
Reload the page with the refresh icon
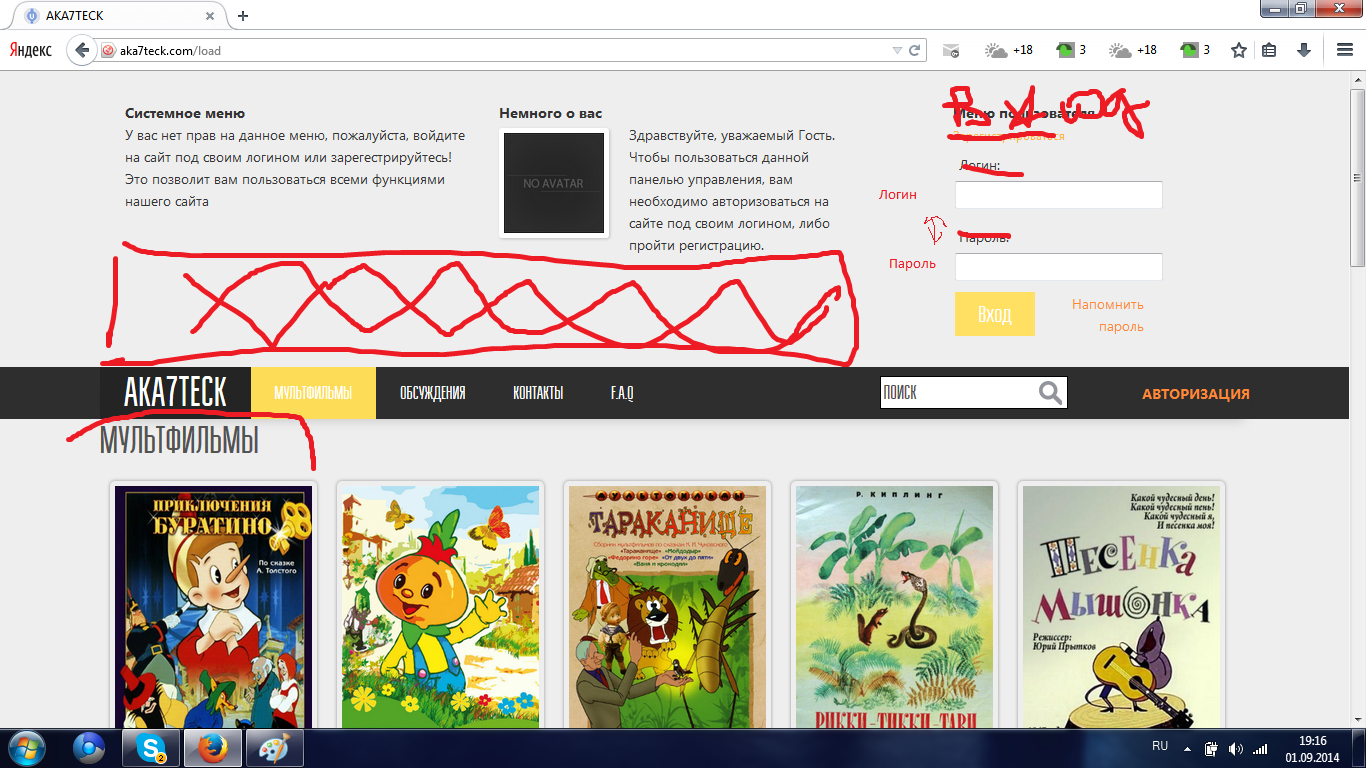(914, 50)
